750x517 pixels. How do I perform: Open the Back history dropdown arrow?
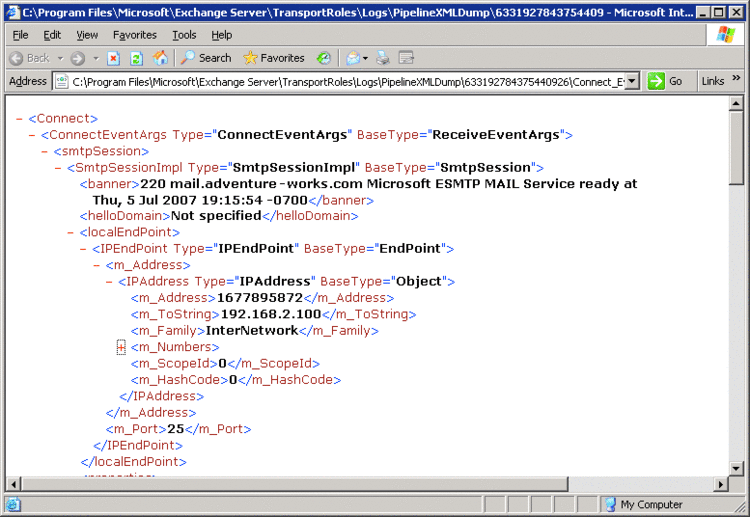coord(60,58)
